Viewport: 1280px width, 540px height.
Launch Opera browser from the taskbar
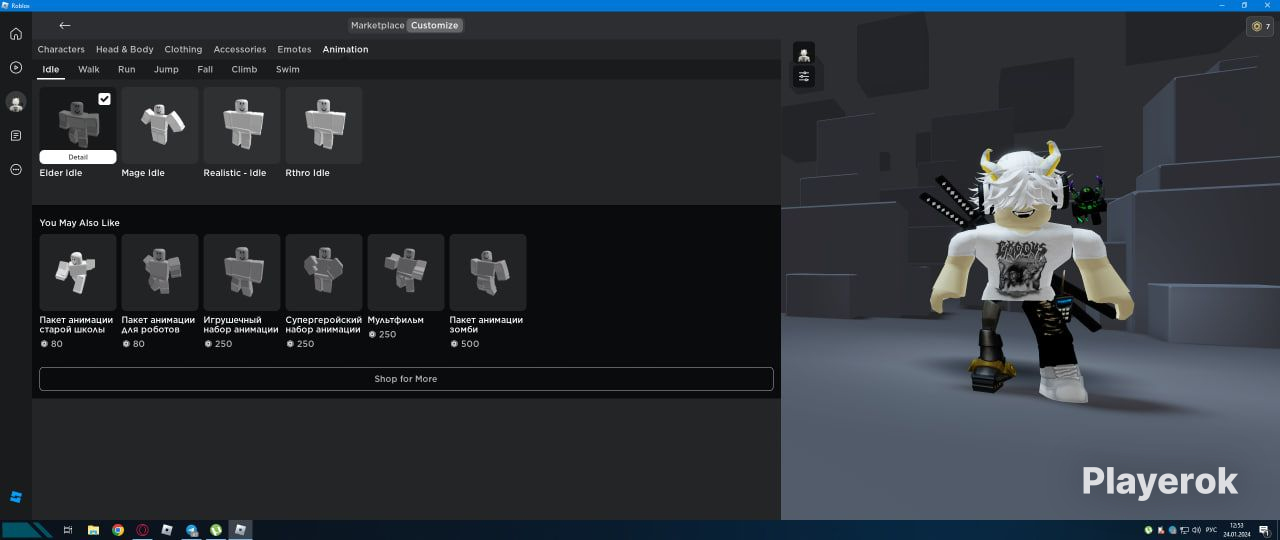[143, 530]
